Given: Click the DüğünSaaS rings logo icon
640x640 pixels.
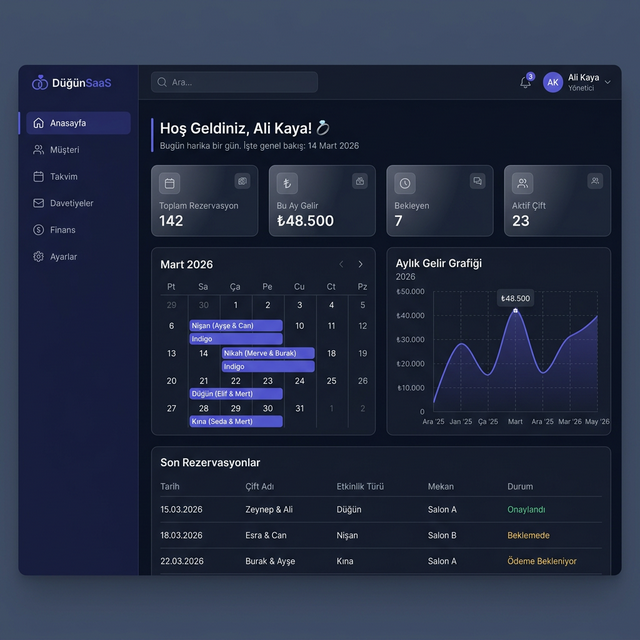Looking at the screenshot, I should (40, 82).
